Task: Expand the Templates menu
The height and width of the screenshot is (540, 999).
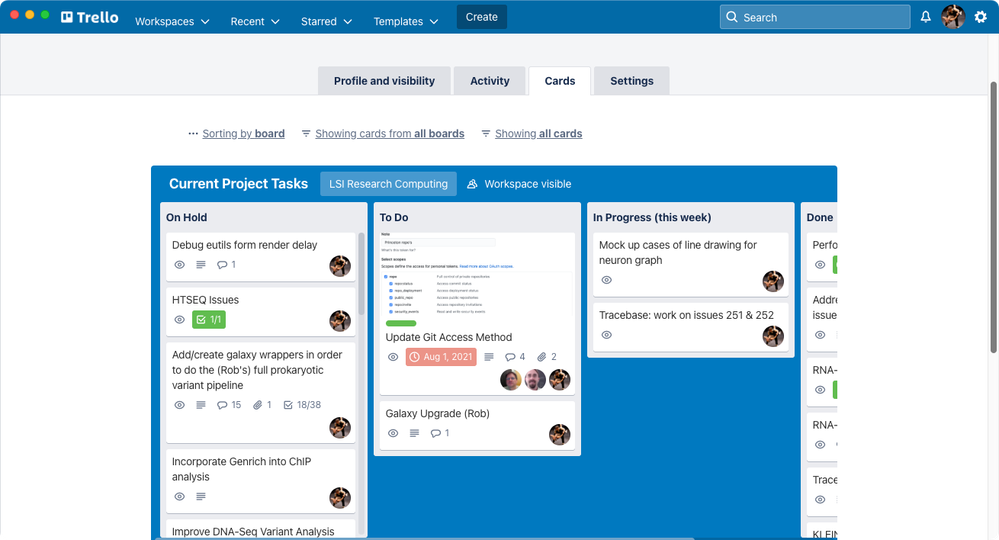Action: click(406, 21)
